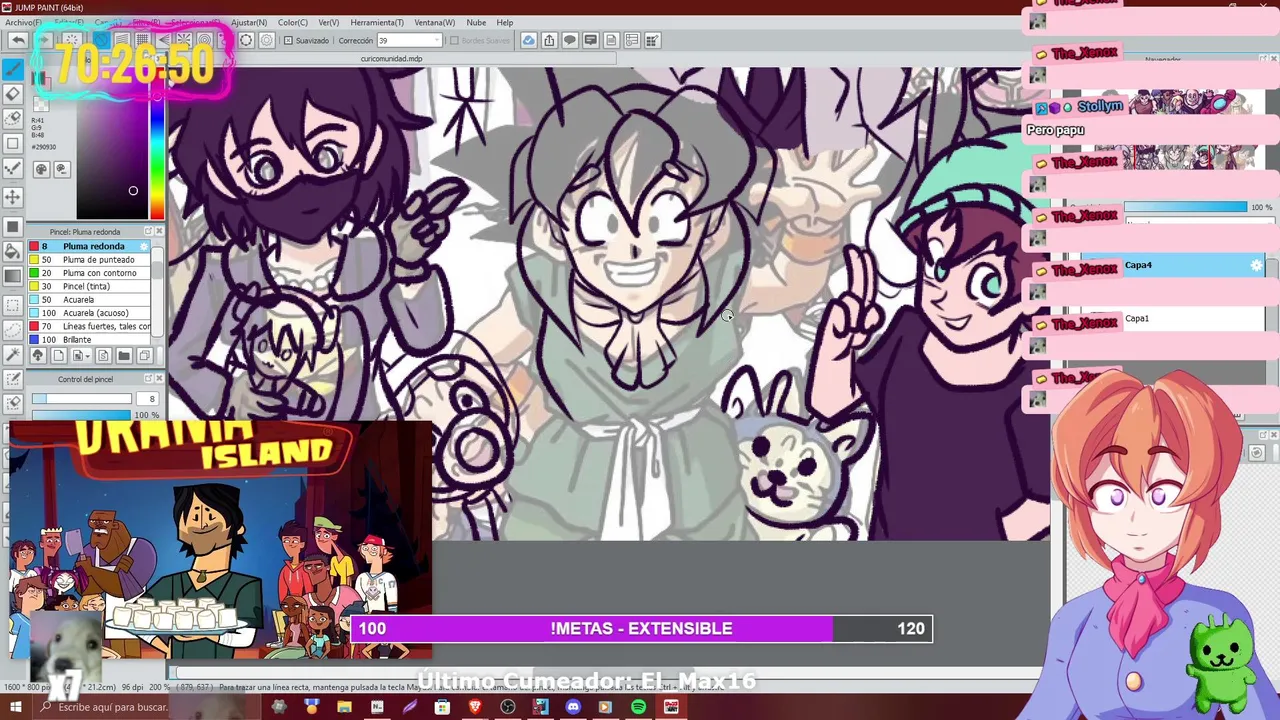This screenshot has height=720, width=1280.
Task: Adjust the brush size slider
Action: tap(84, 399)
